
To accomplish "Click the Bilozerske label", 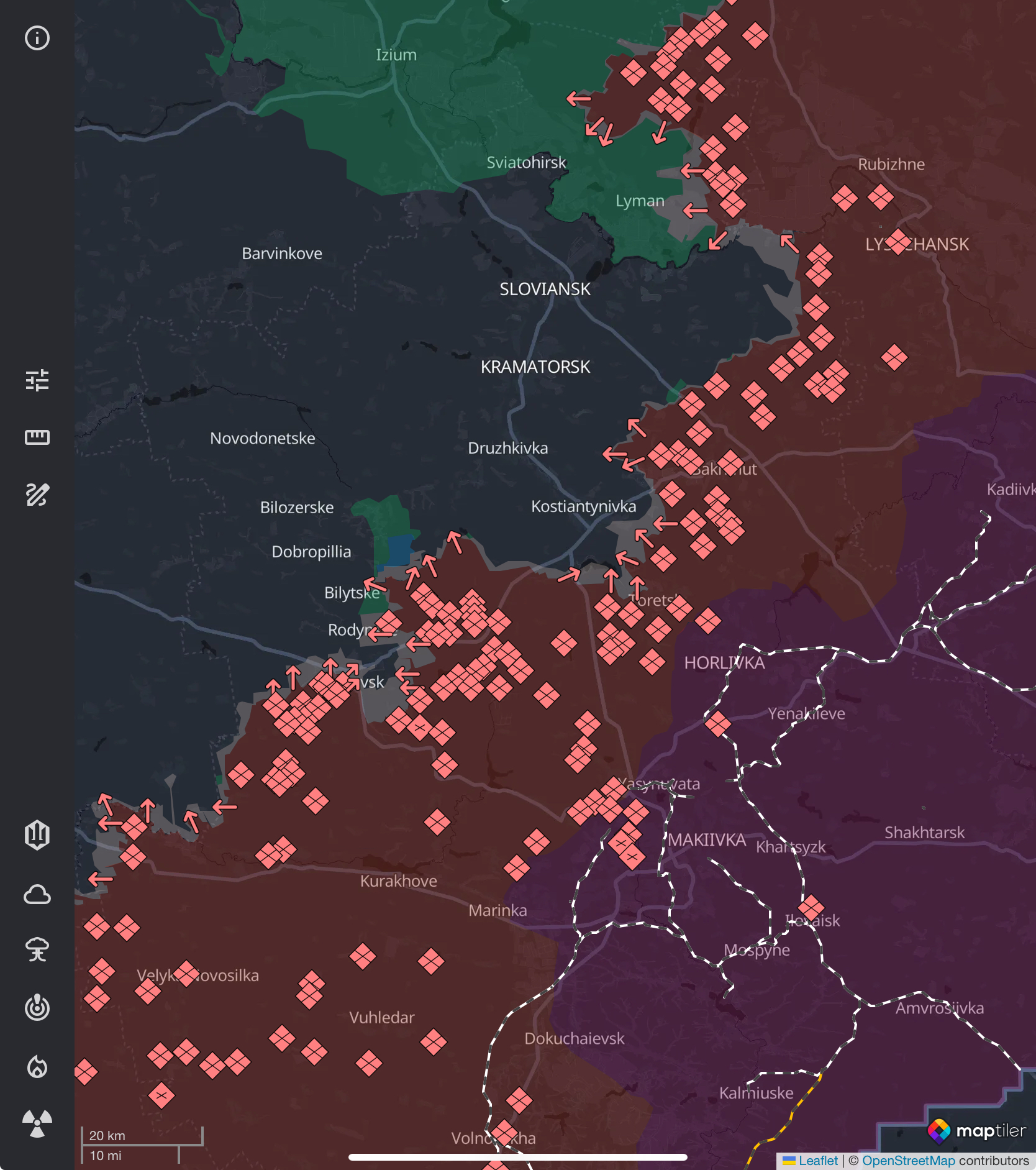I will [x=297, y=507].
